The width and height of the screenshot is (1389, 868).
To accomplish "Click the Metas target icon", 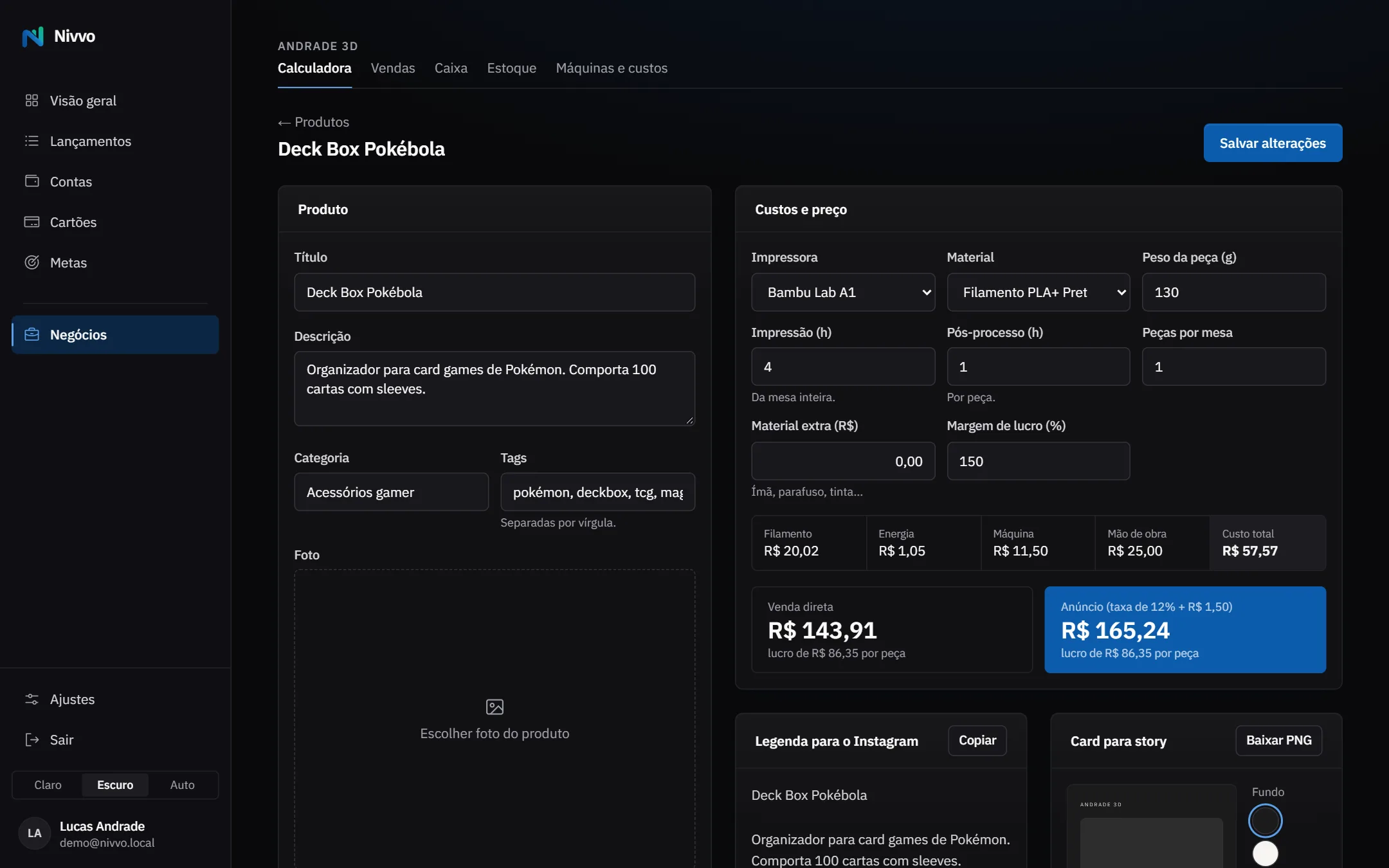I will [x=32, y=262].
